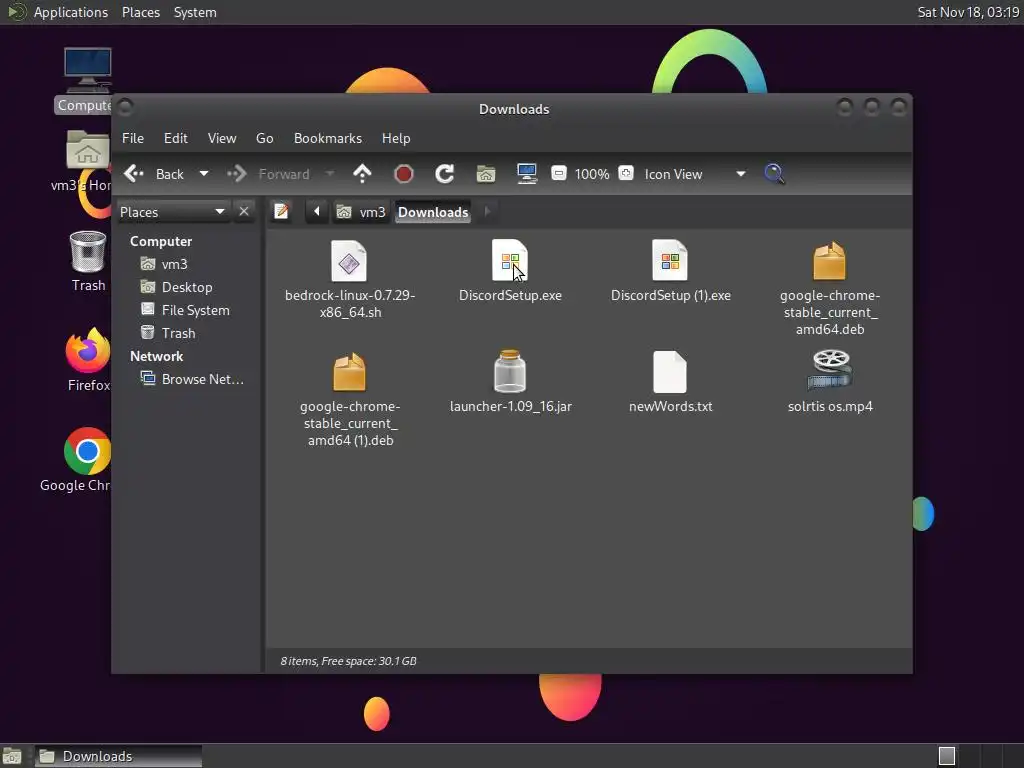
Task: Select launcher-1.09_16.jar file icon
Action: click(510, 371)
